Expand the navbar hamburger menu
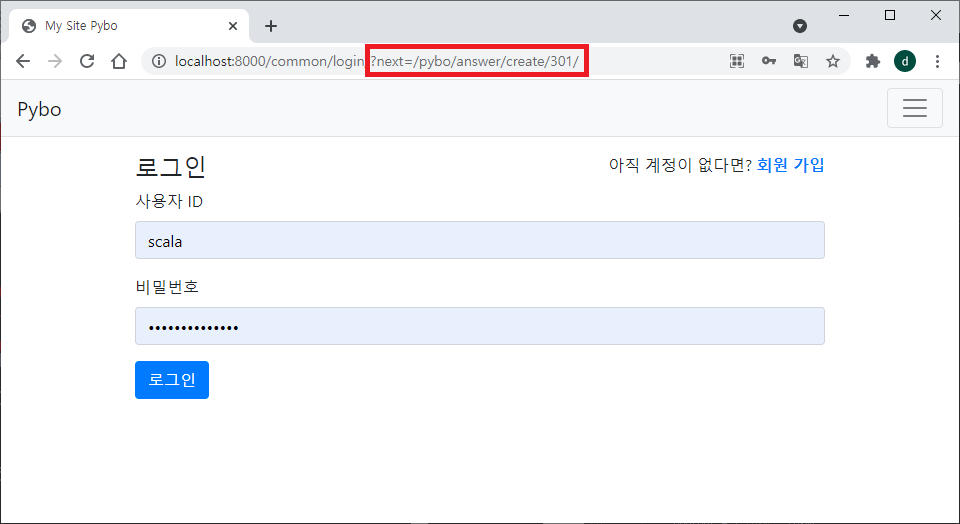Screen dimensions: 960x524 915,108
